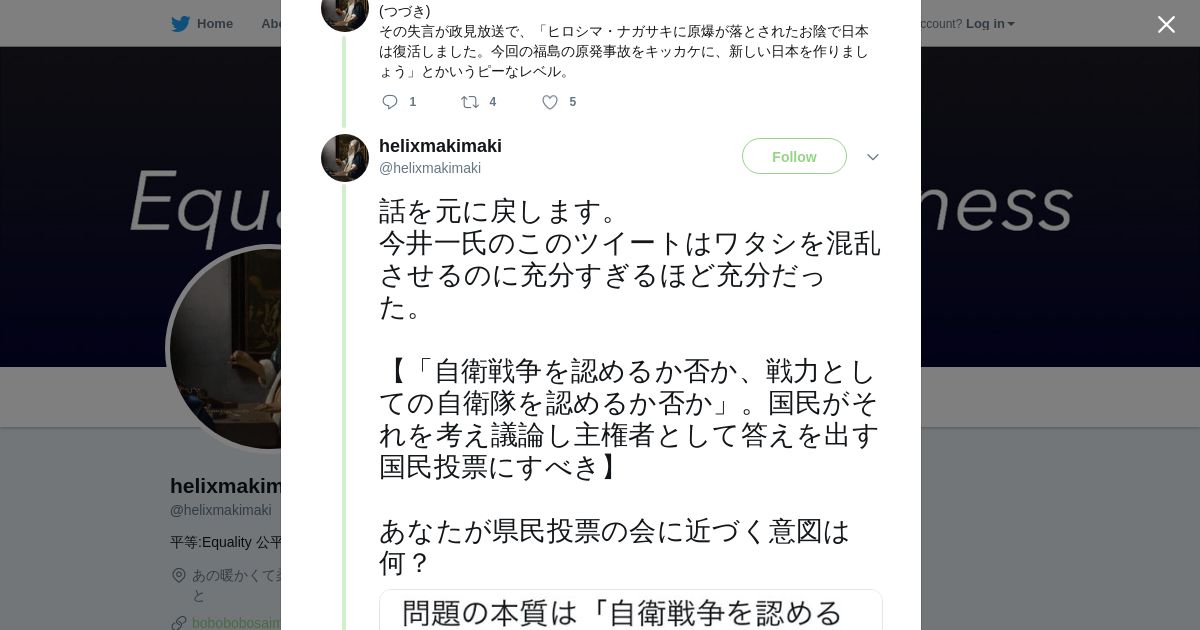Viewport: 1200px width, 630px height.
Task: Click the avatar on the previous tweet at top
Action: (x=345, y=12)
